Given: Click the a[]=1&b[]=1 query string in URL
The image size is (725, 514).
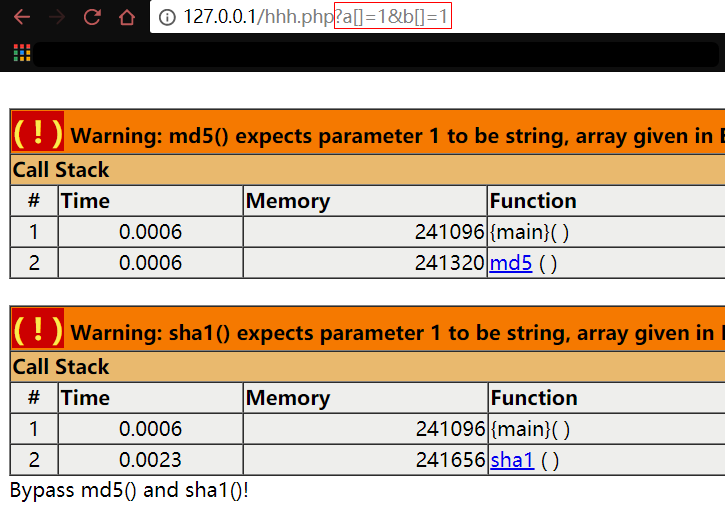Looking at the screenshot, I should click(x=392, y=17).
